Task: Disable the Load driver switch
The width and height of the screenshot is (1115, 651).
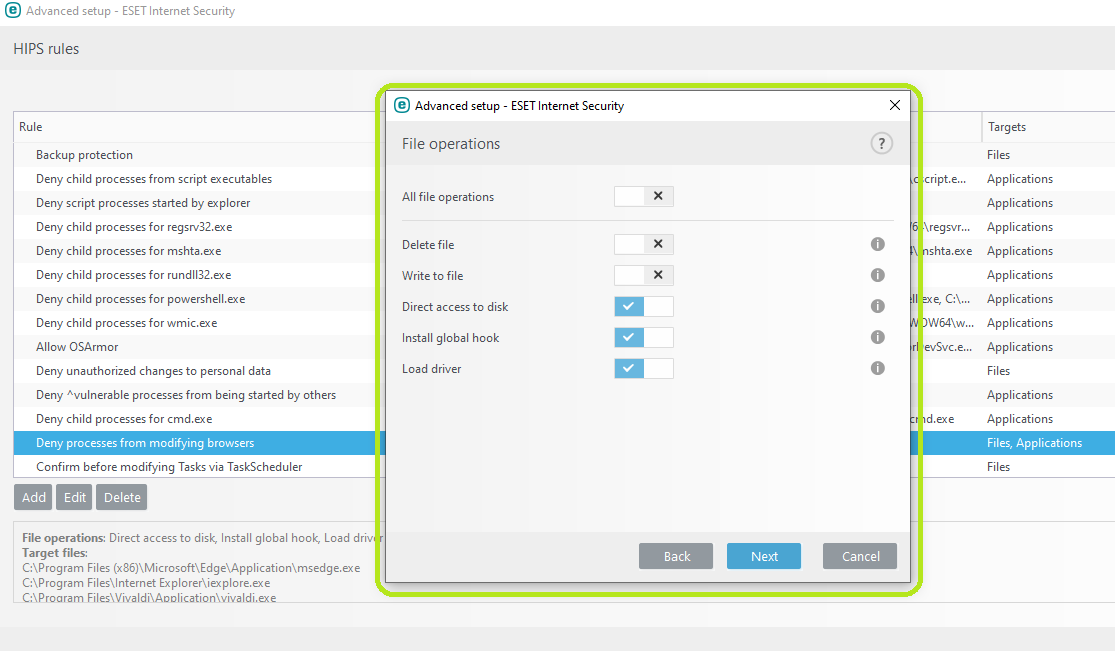Action: pos(644,369)
